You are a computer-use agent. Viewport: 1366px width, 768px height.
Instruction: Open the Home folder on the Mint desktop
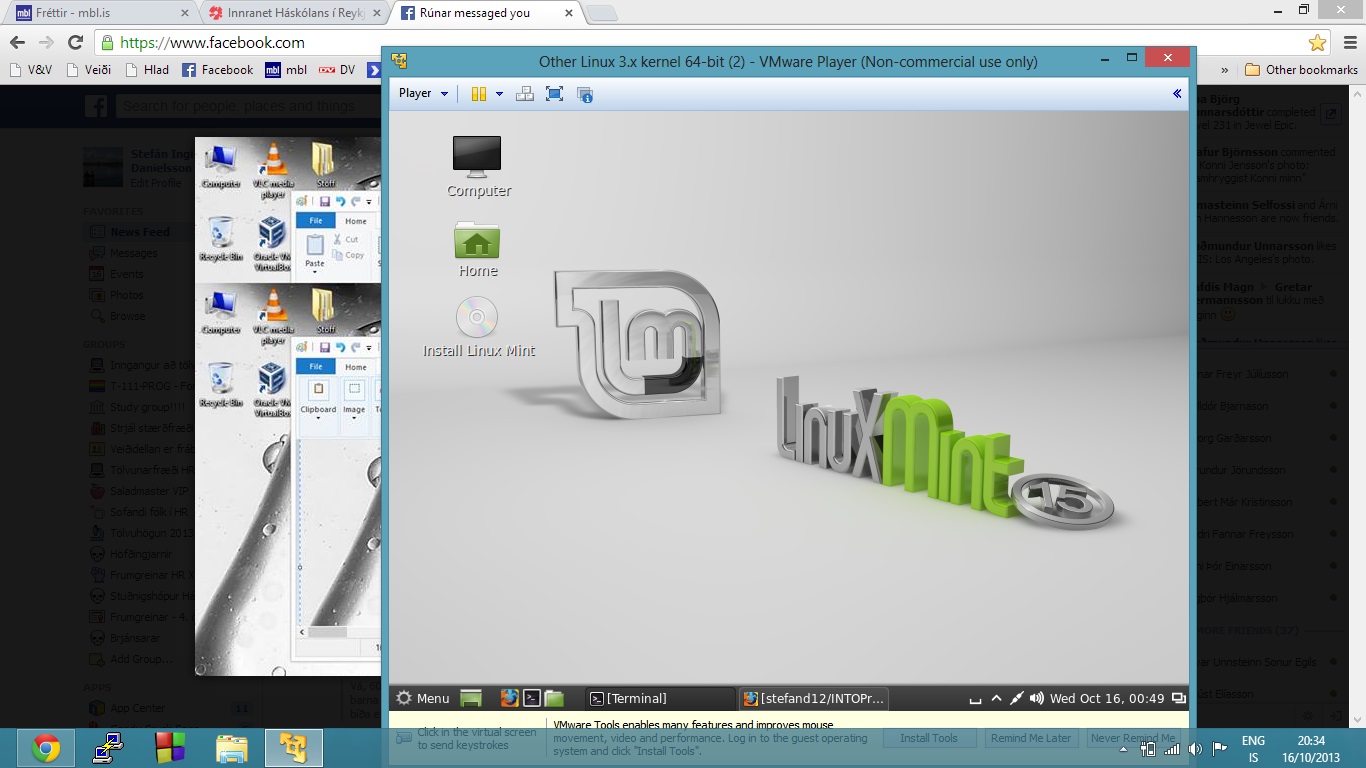pyautogui.click(x=477, y=249)
